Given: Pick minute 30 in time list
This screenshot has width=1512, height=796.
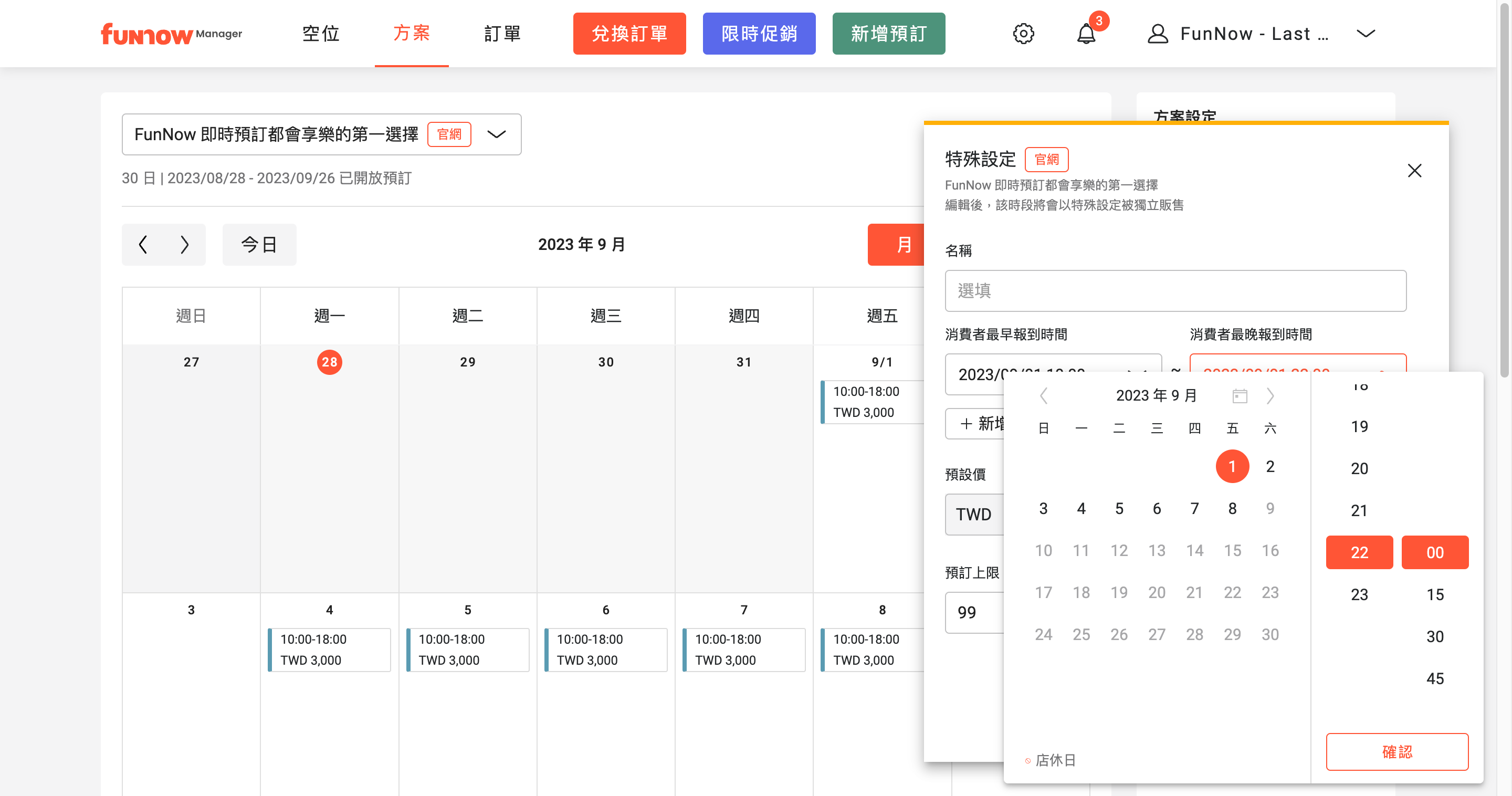Looking at the screenshot, I should point(1434,636).
